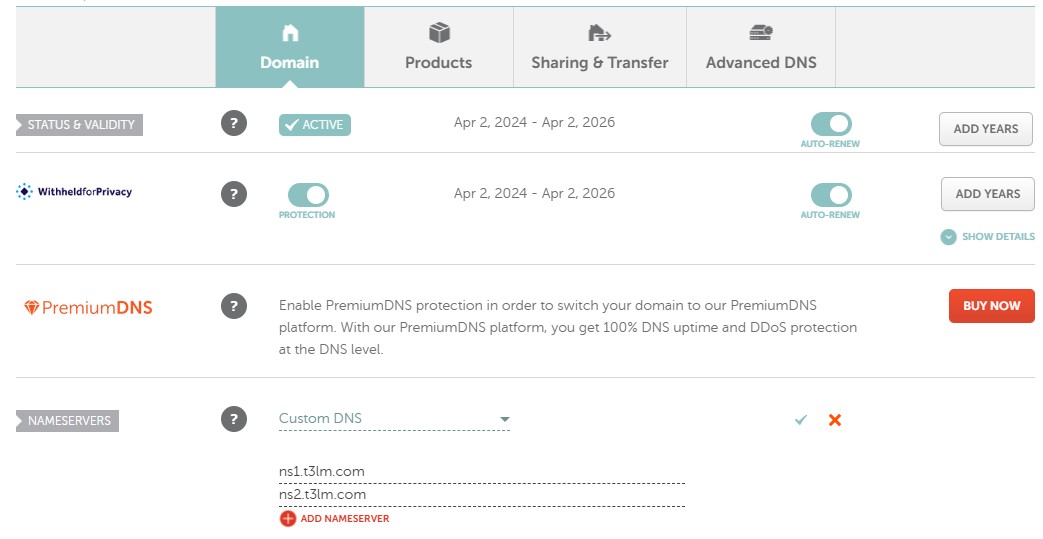Click help icon in PremiumDNS row
This screenshot has height=539, width=1043.
[x=233, y=306]
